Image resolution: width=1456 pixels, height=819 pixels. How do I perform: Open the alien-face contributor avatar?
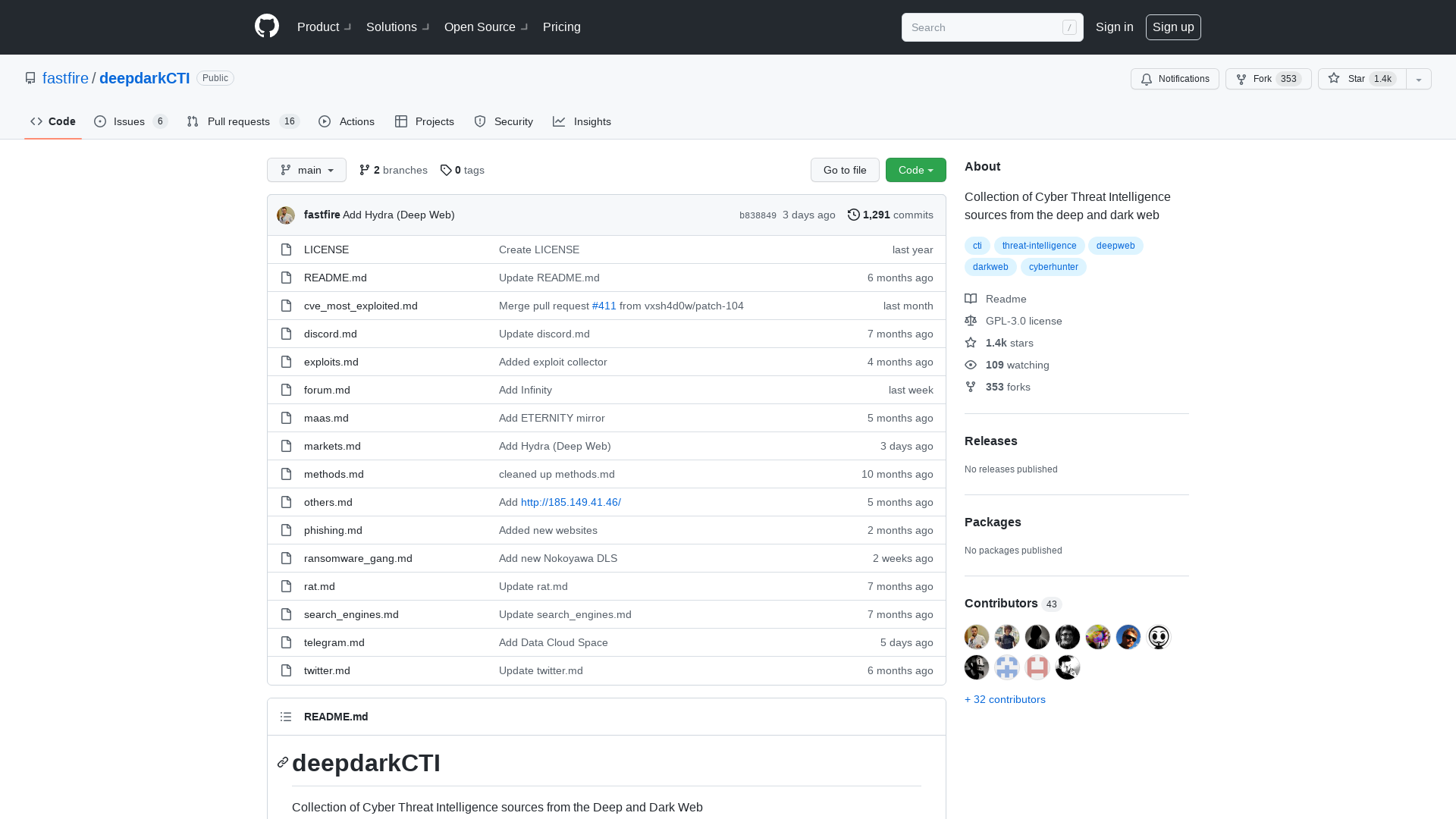point(1159,637)
